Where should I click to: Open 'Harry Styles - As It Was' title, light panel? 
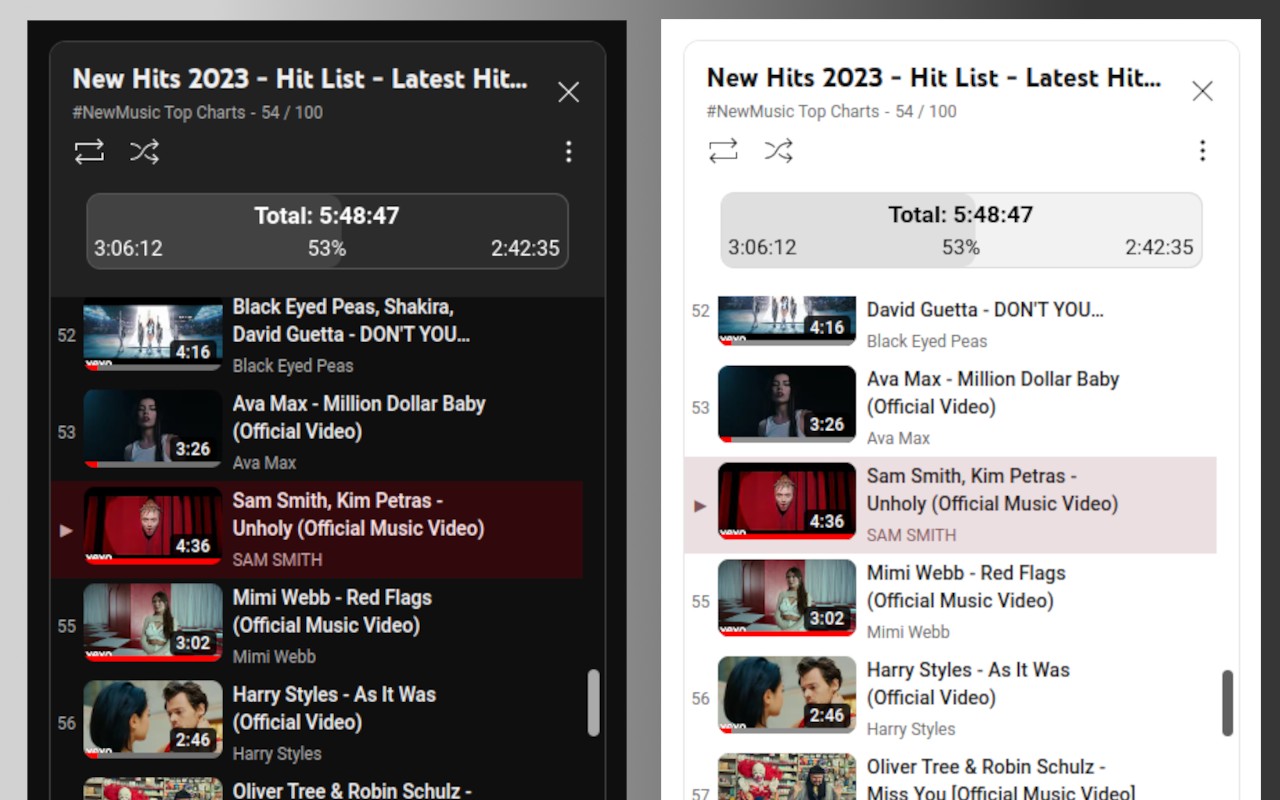click(968, 683)
